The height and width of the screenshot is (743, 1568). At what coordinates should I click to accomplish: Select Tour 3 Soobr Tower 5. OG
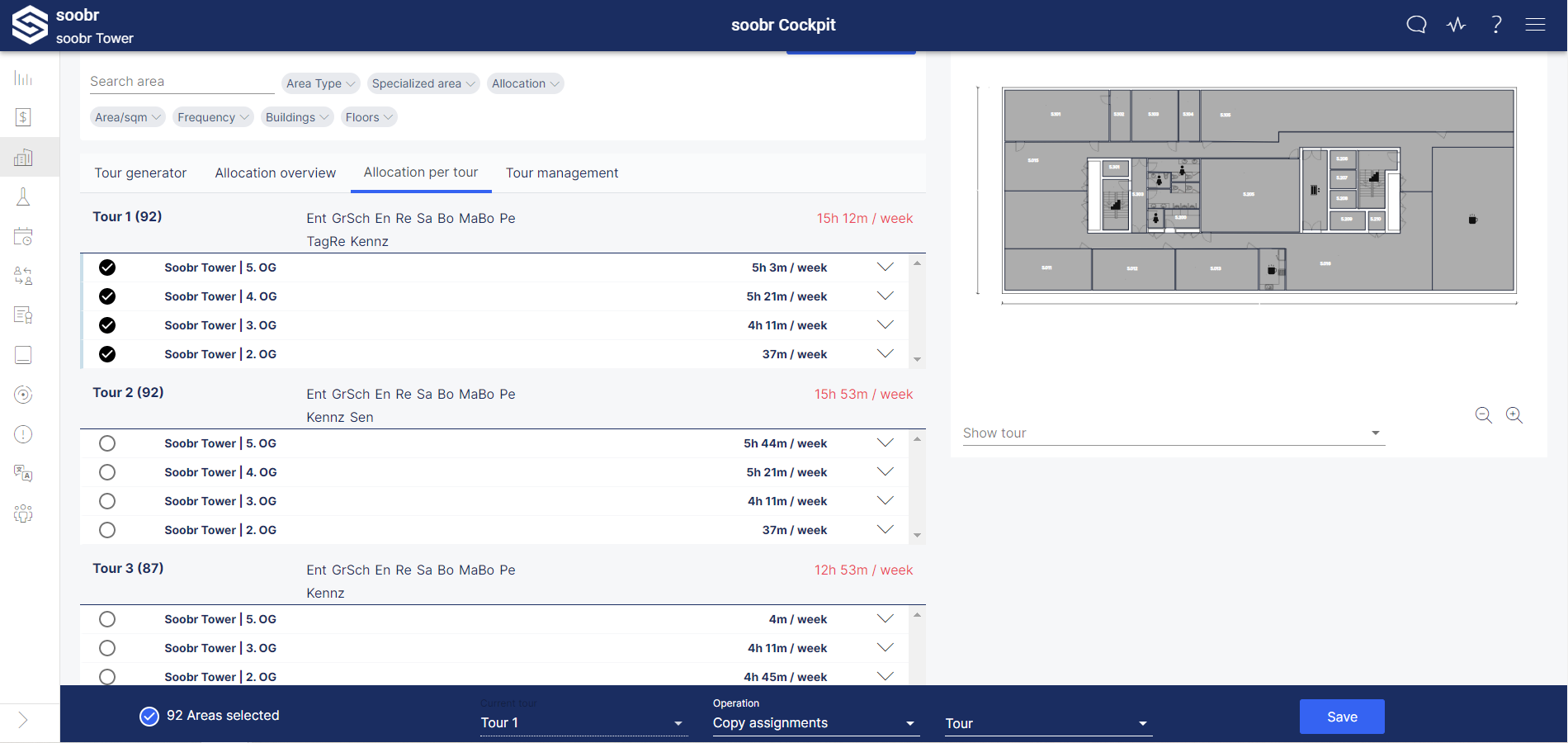coord(107,619)
